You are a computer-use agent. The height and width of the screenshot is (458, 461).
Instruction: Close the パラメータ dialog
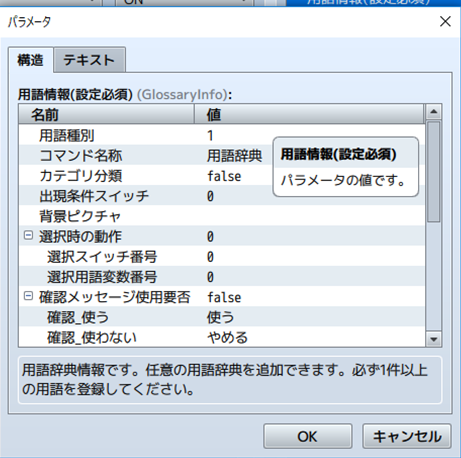click(445, 22)
